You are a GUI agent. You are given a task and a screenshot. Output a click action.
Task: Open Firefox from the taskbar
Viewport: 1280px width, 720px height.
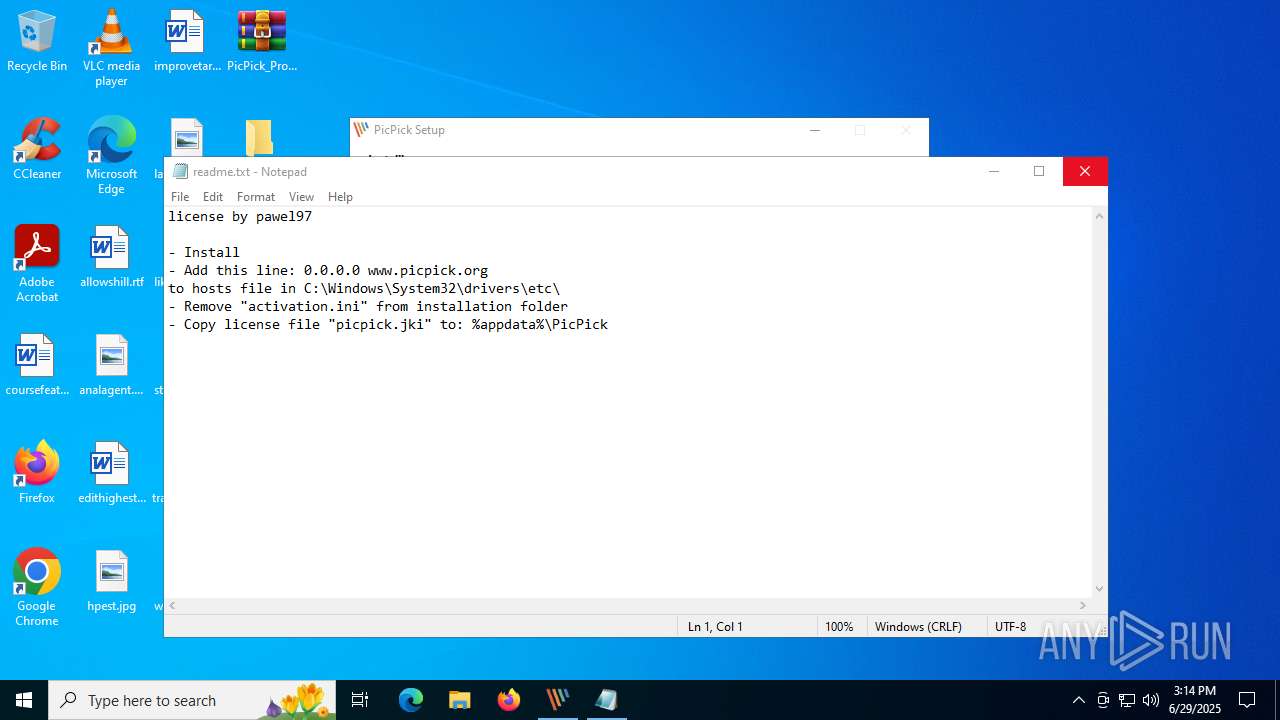click(x=509, y=700)
